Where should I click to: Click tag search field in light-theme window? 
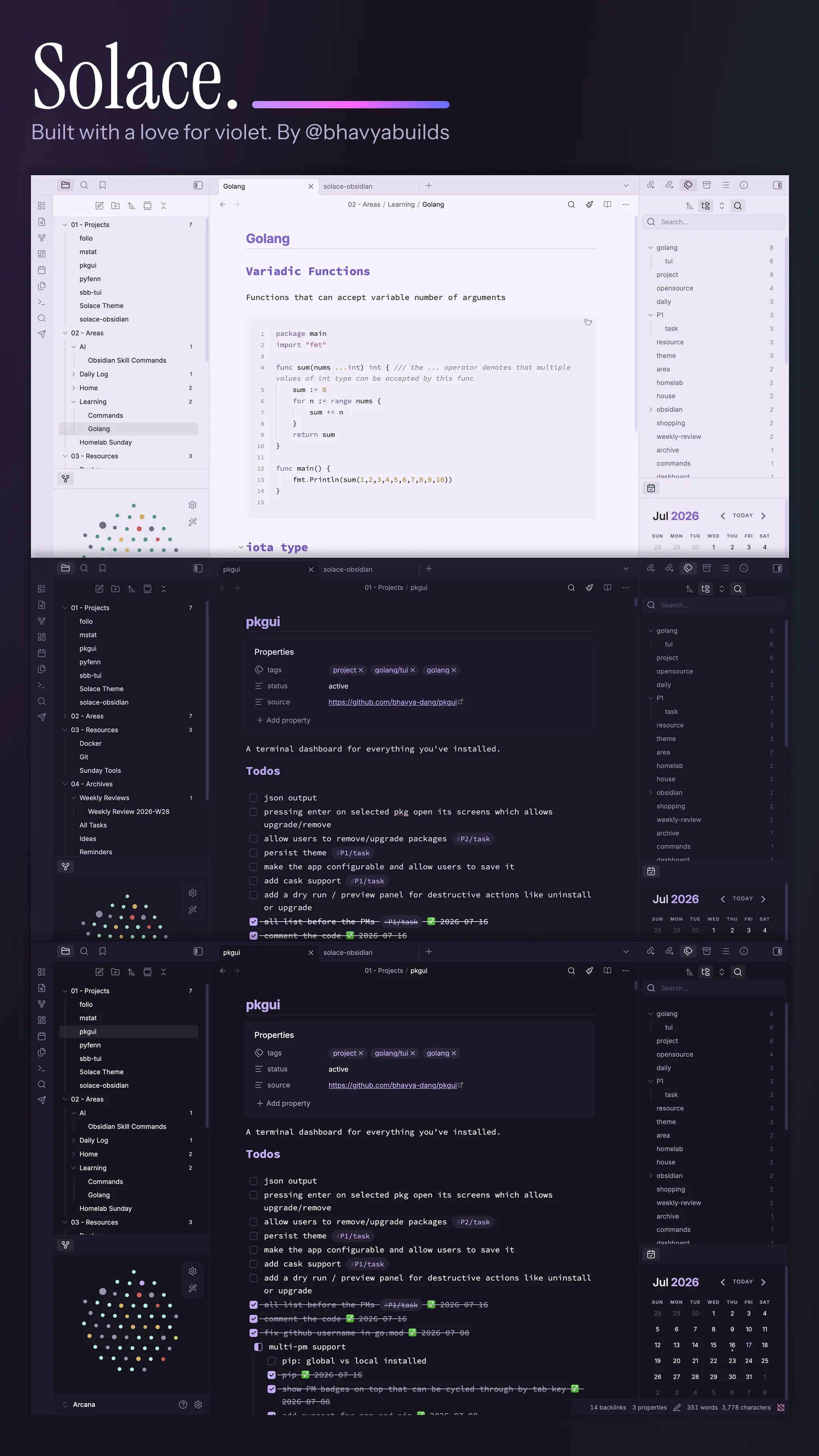point(714,222)
